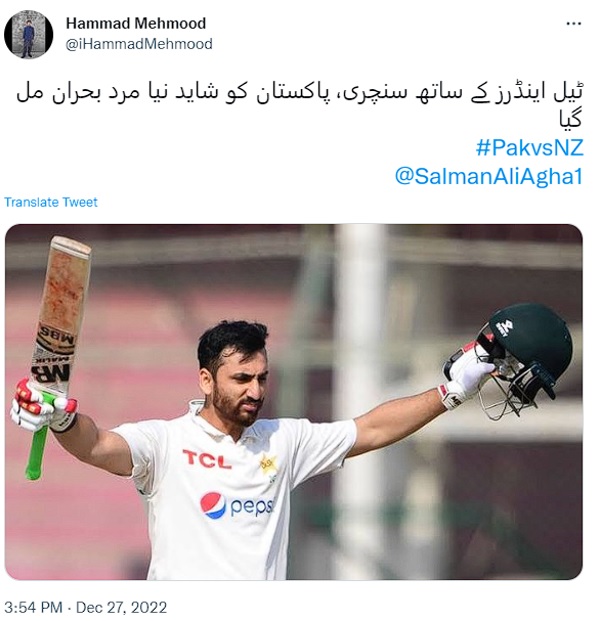Click the red TCL logo on the shirt
This screenshot has height=621, width=597.
207,459
